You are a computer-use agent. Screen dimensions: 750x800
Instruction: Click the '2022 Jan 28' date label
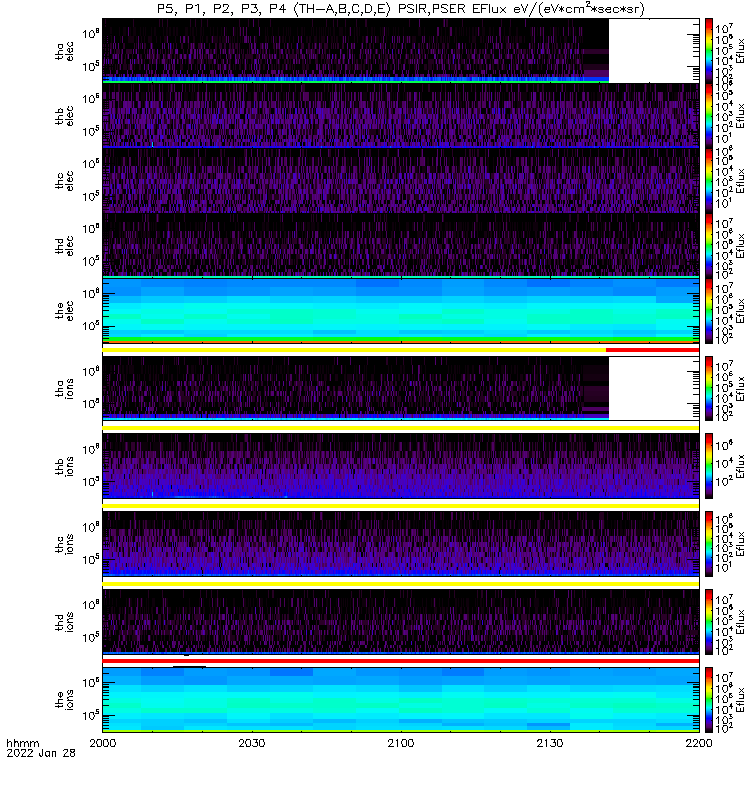tap(41, 753)
